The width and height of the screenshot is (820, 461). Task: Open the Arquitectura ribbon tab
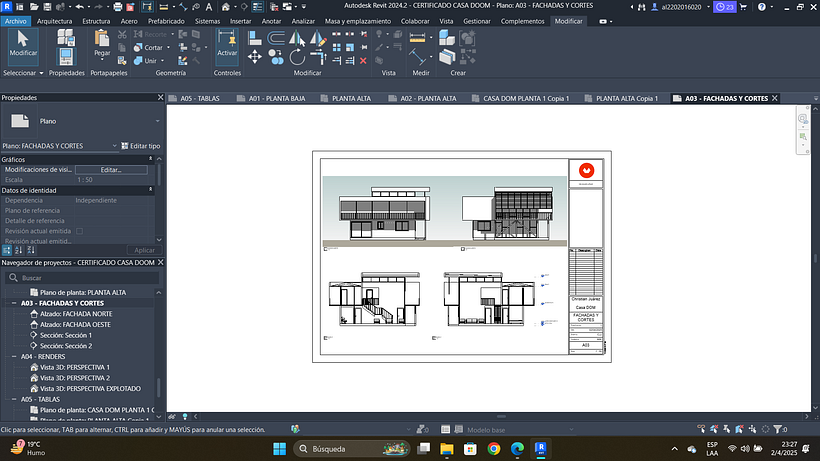click(54, 21)
